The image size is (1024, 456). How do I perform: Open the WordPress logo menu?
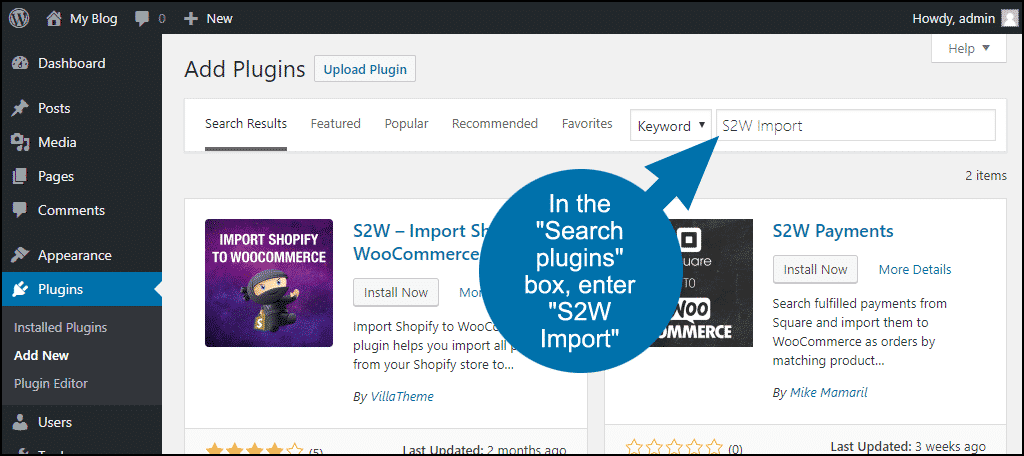click(x=19, y=18)
